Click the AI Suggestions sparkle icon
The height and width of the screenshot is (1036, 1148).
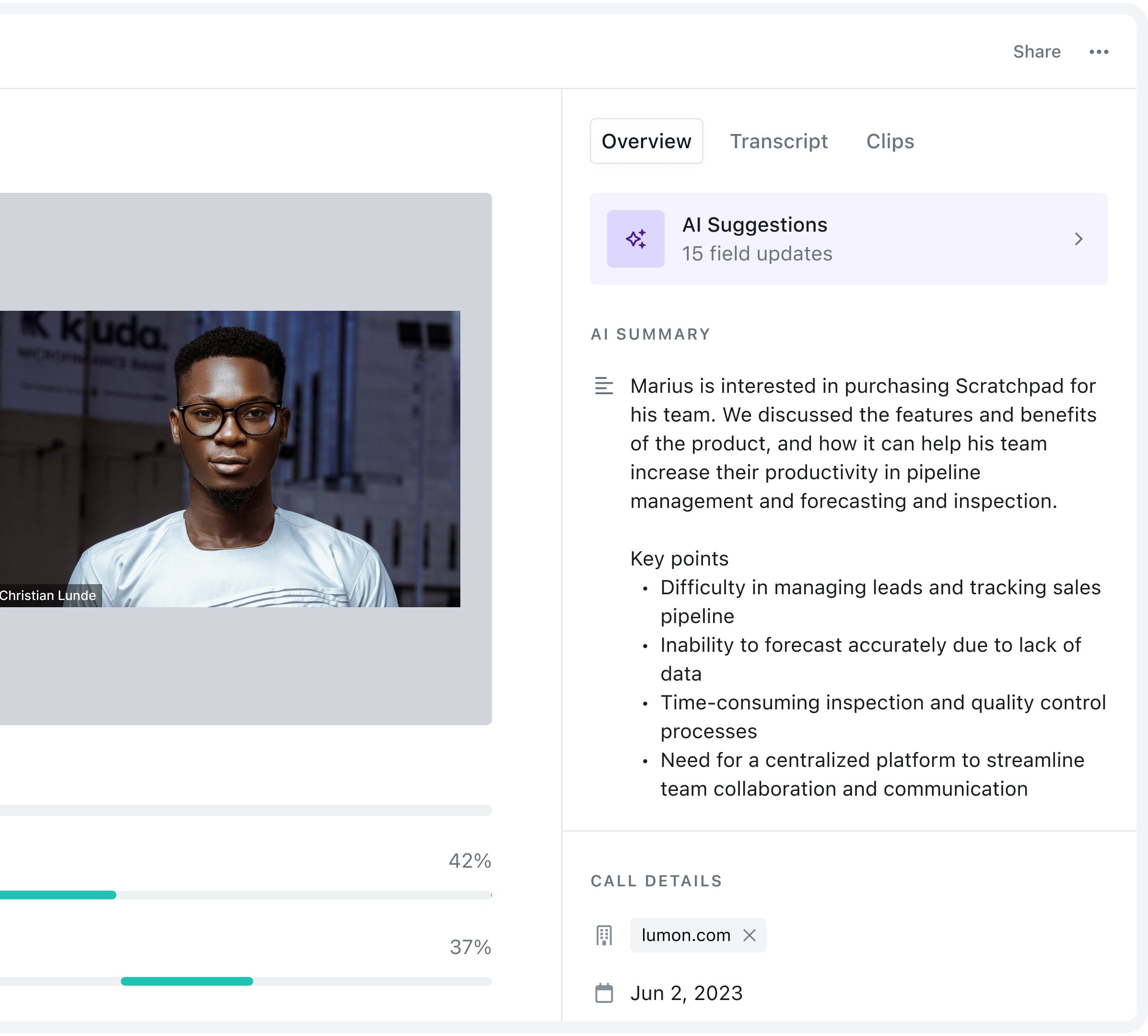click(635, 239)
